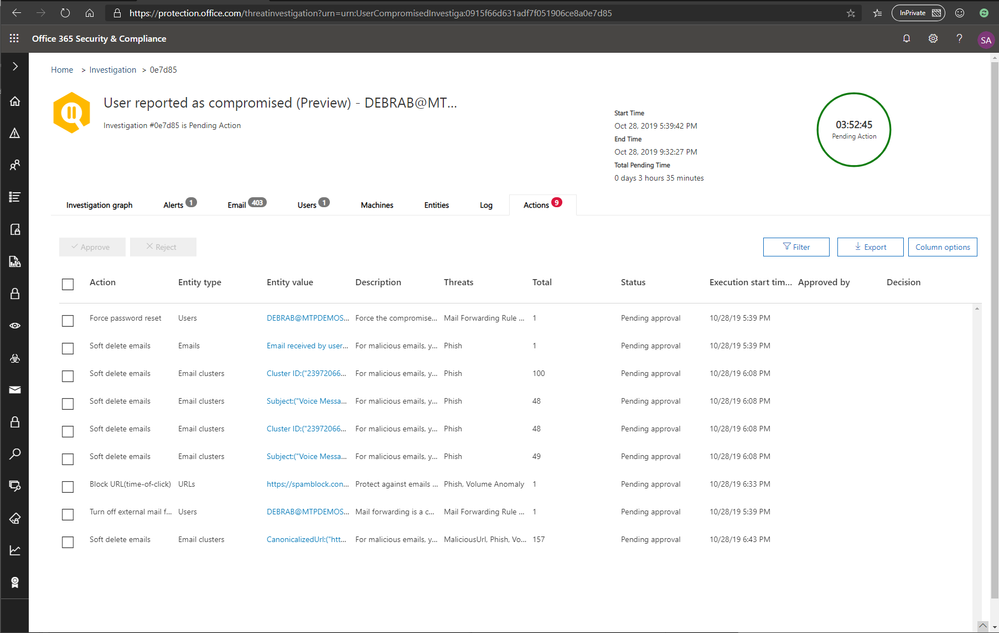Viewport: 999px width, 633px height.
Task: Click the Export button
Action: (x=870, y=247)
